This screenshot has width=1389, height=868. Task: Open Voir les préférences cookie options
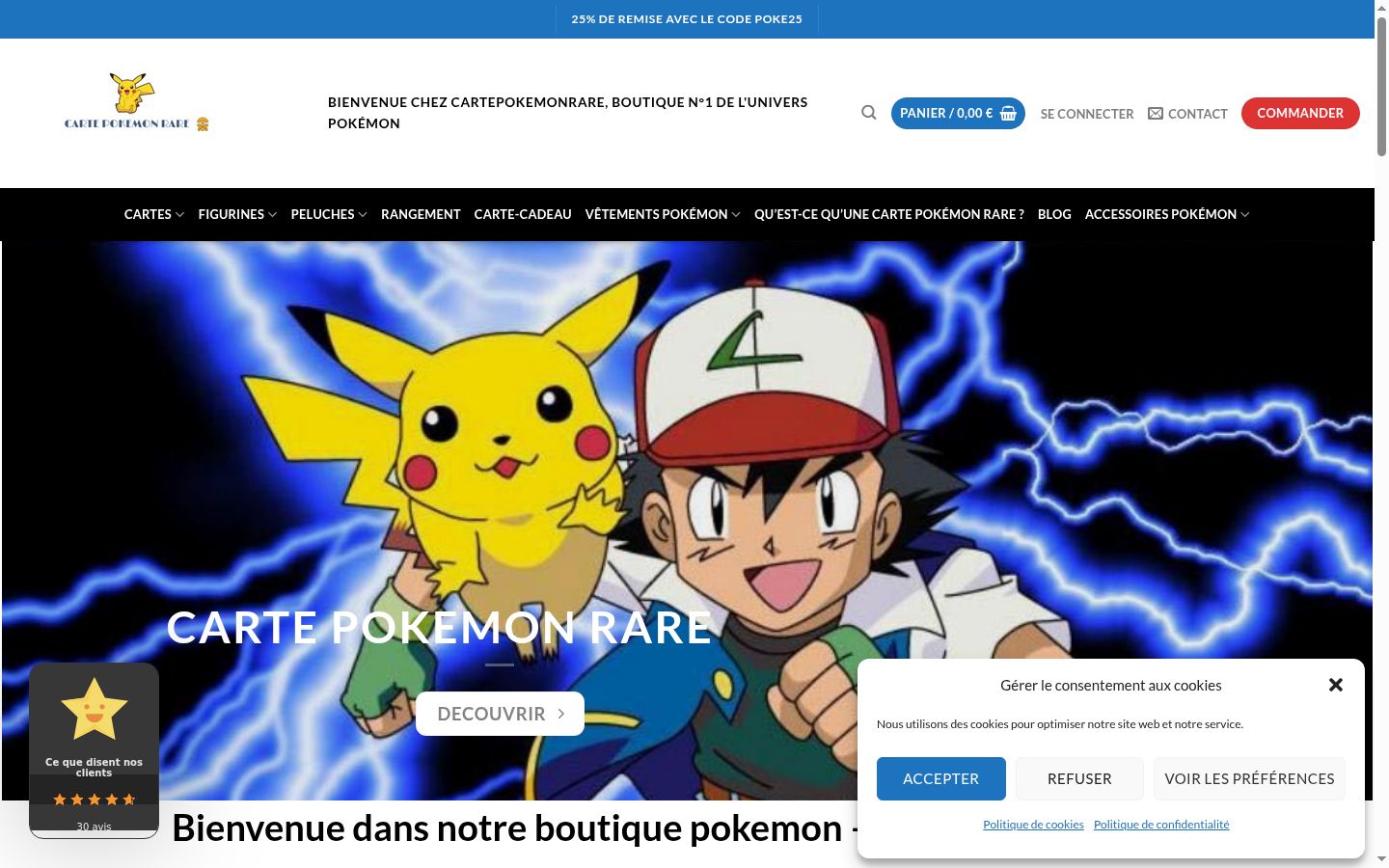[x=1249, y=778]
